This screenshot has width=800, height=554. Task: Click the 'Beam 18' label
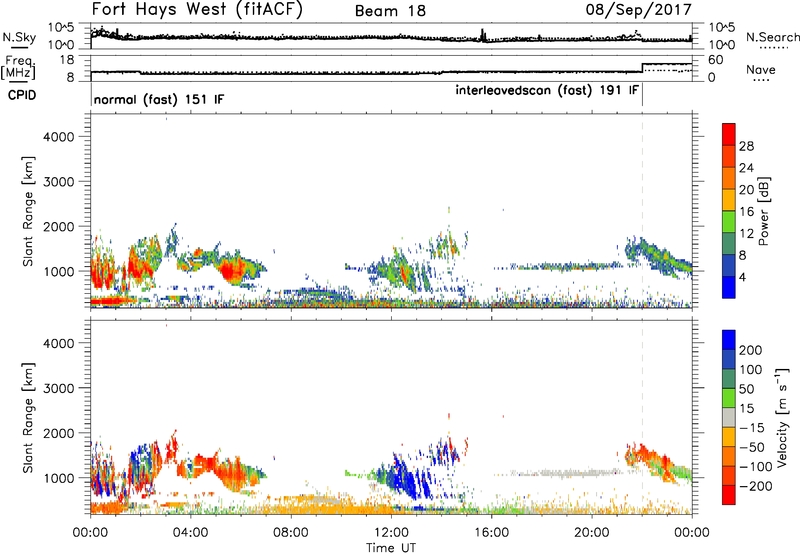(390, 11)
